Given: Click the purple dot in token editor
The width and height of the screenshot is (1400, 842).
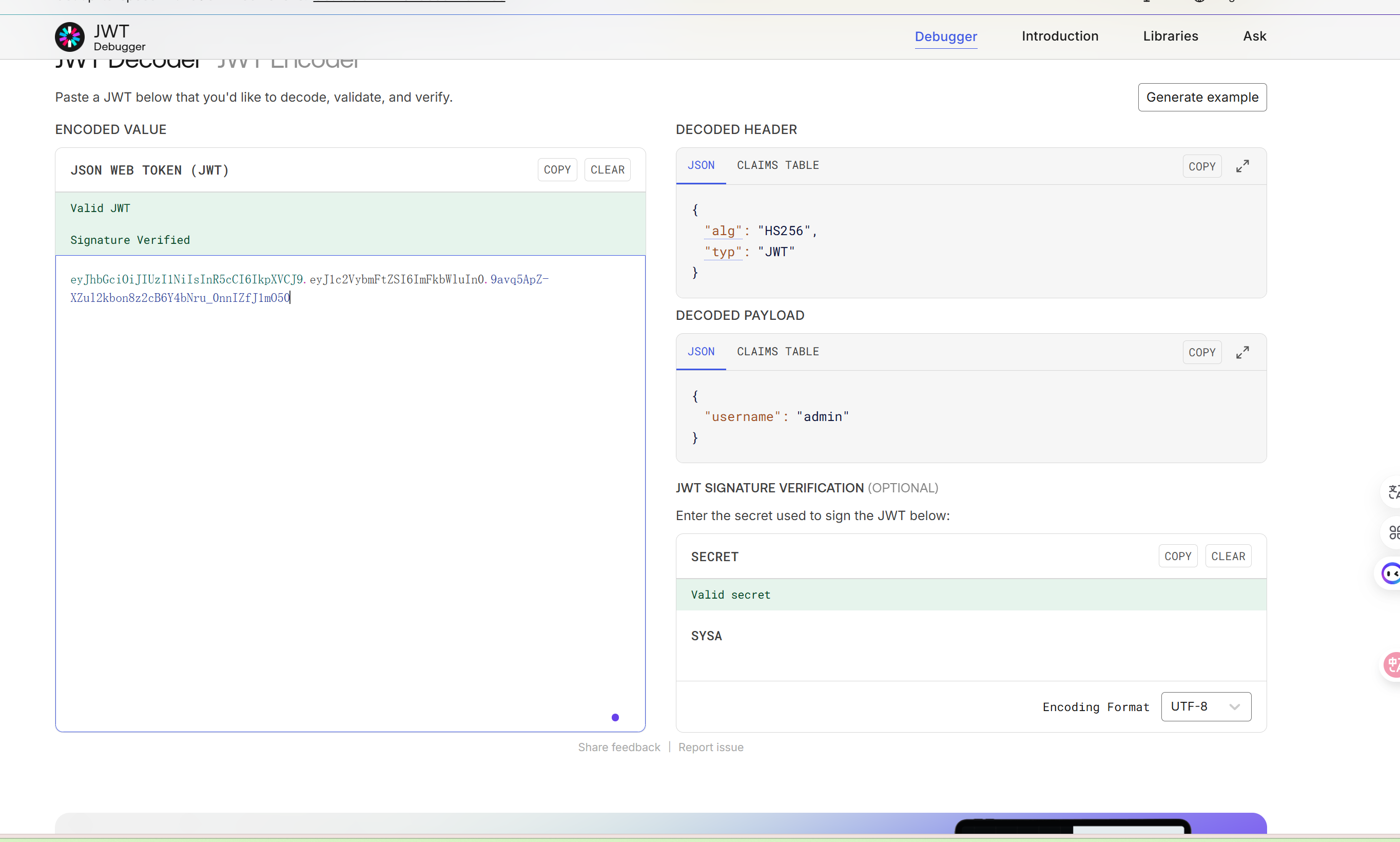Looking at the screenshot, I should point(615,718).
